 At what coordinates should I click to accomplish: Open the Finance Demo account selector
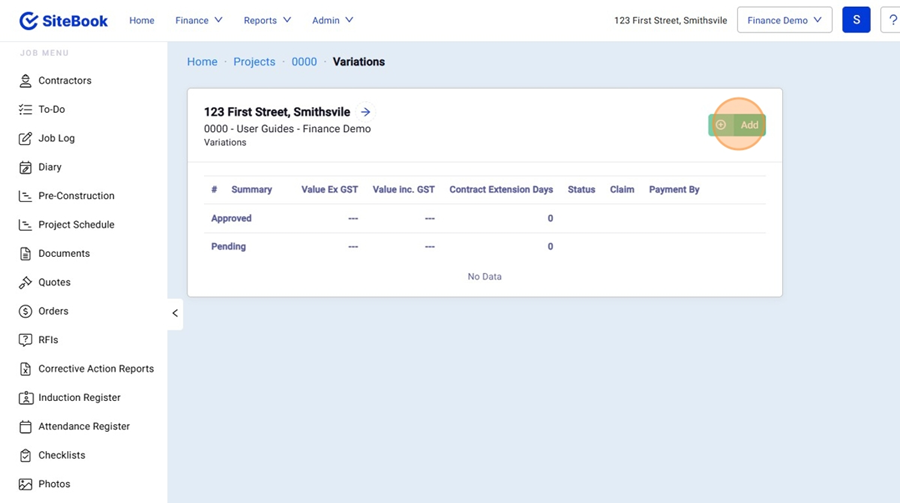(x=784, y=20)
